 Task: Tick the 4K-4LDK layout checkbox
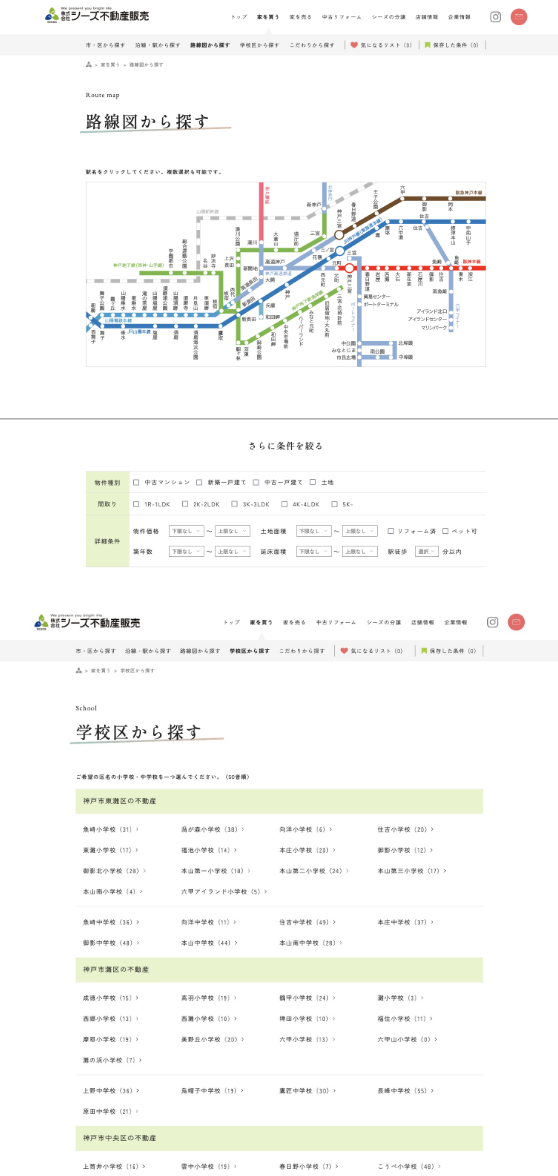tap(284, 504)
